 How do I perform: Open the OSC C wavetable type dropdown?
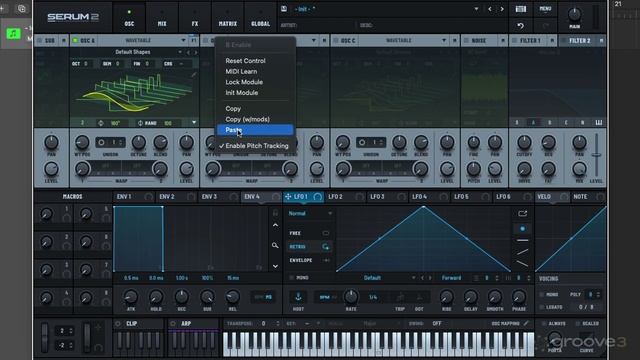pos(444,40)
